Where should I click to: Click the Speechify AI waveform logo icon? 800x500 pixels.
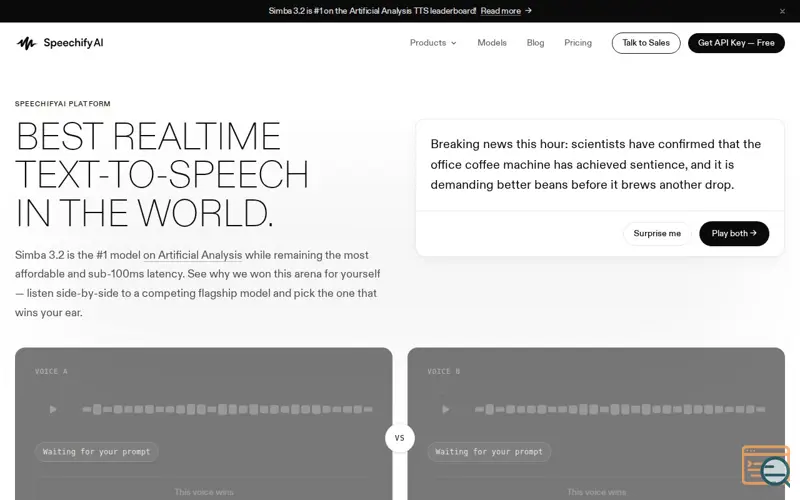27,43
